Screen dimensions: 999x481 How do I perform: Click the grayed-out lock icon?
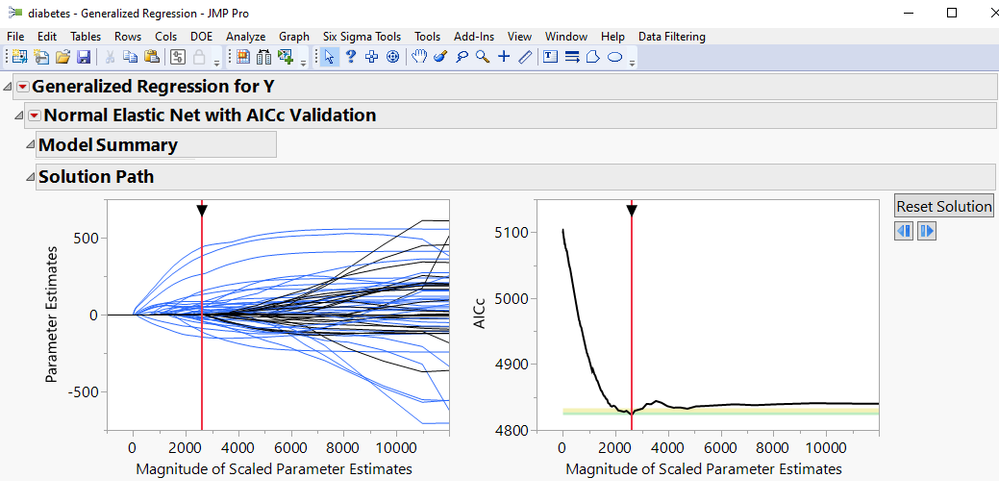tap(199, 57)
